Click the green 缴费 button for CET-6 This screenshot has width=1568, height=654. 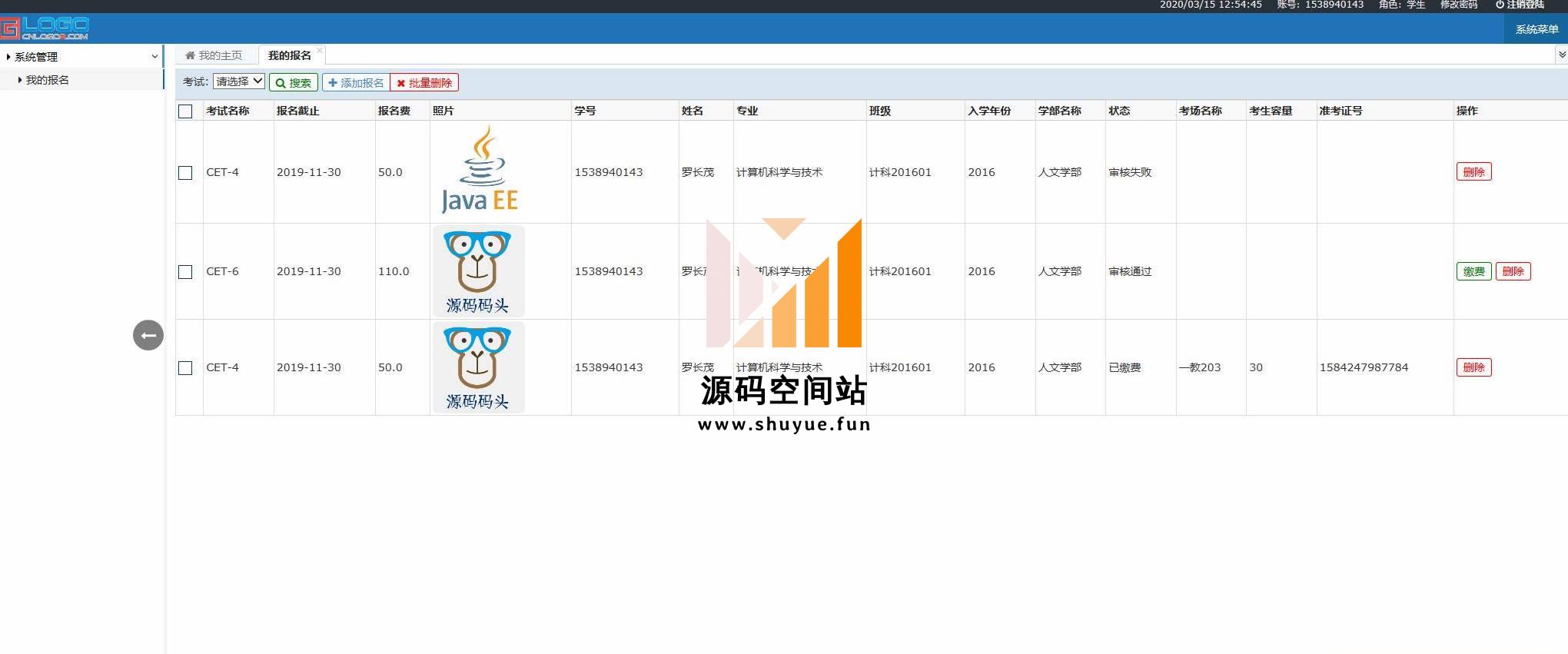click(x=1473, y=271)
